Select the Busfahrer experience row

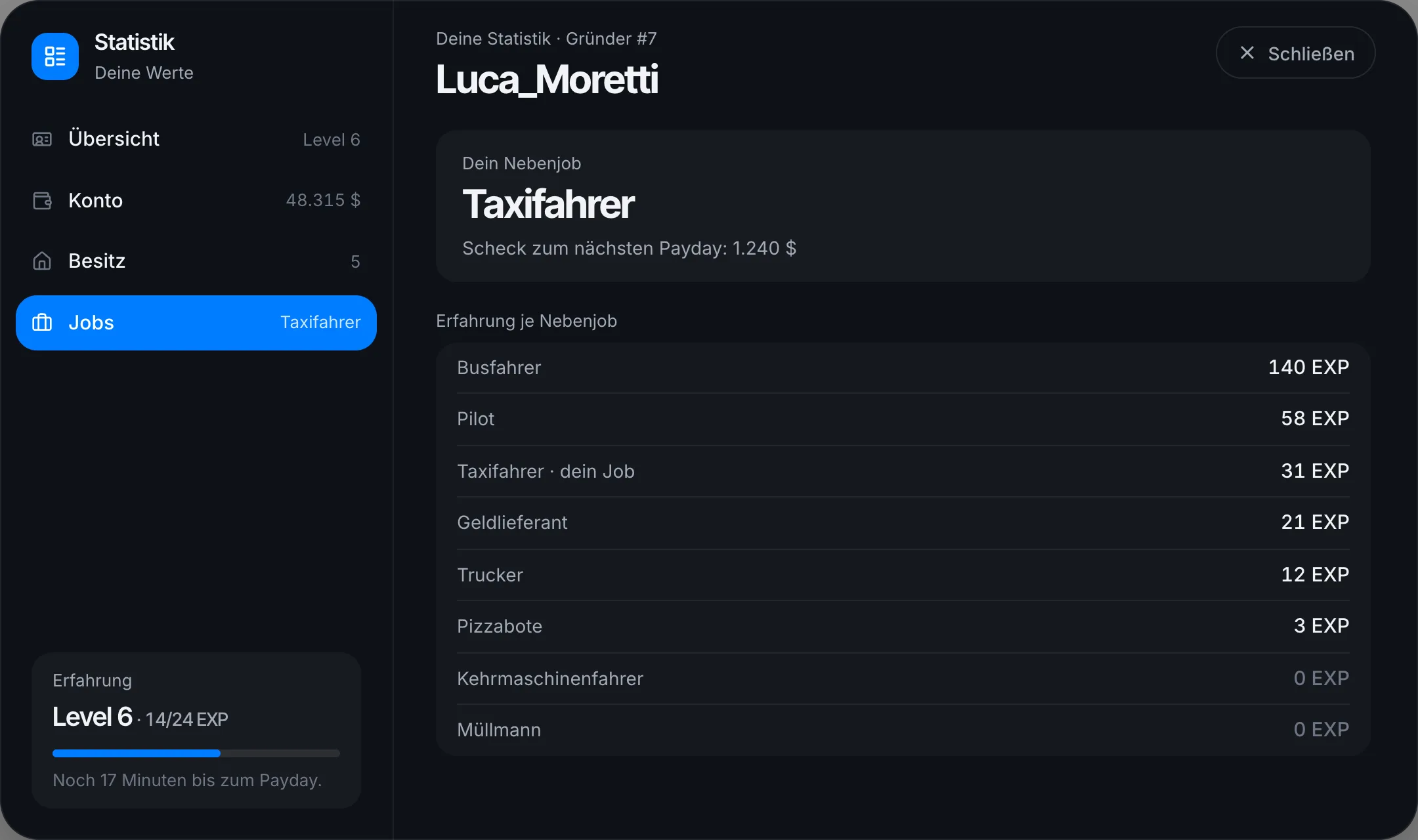[903, 367]
